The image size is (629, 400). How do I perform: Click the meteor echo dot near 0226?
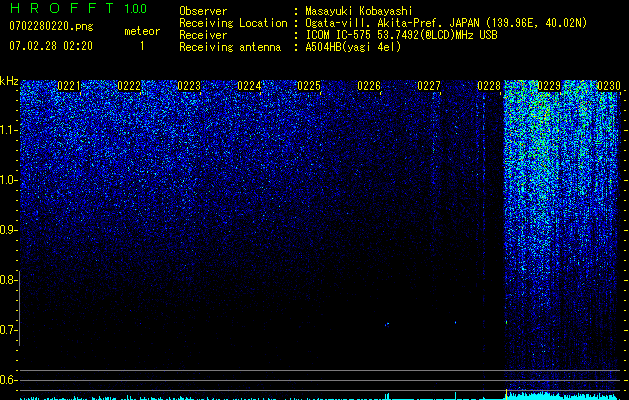tap(387, 324)
